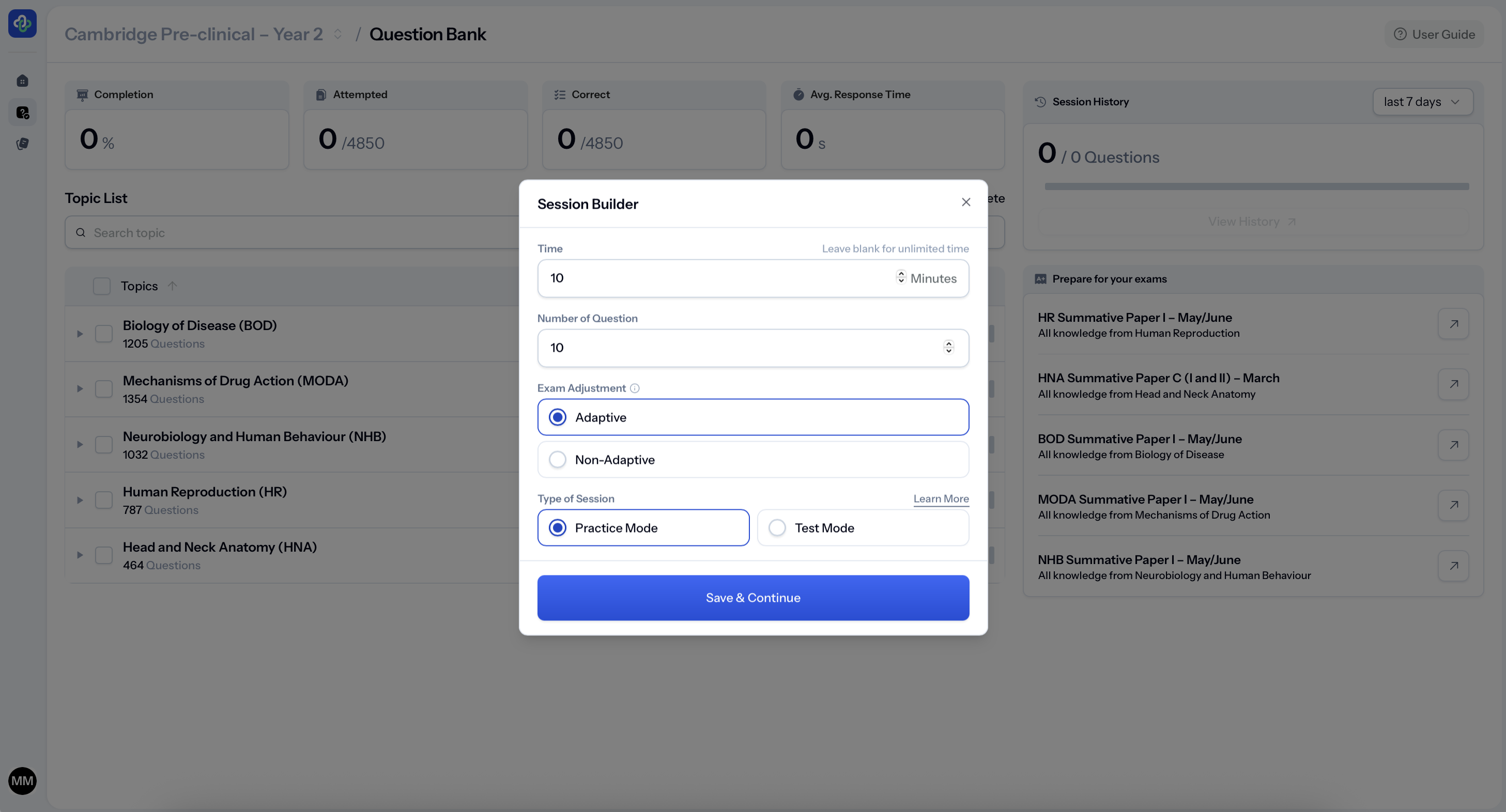
Task: Open the question bank sidebar icon
Action: tap(22, 112)
